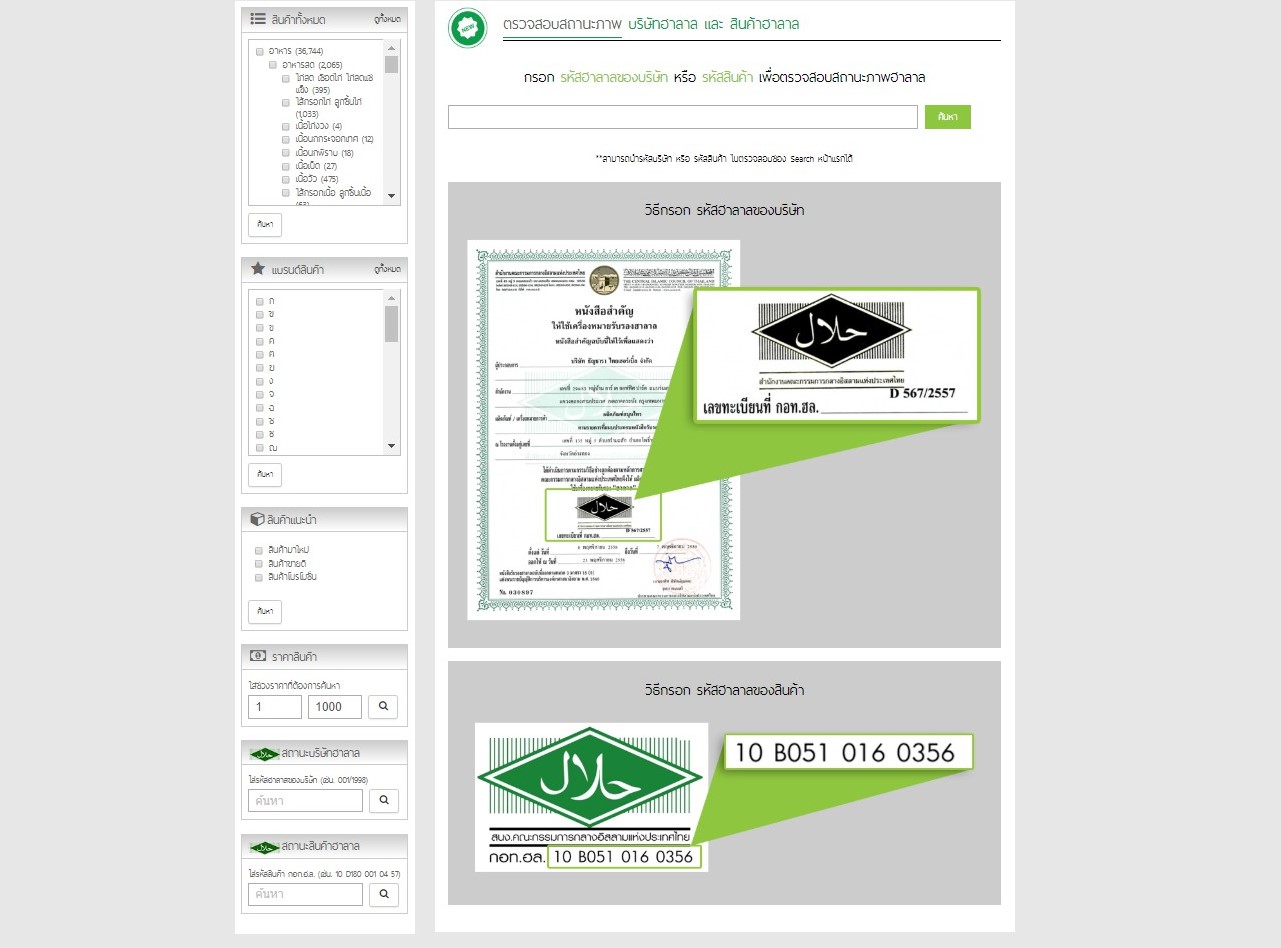Viewport: 1281px width, 948px height.
Task: Click the product halal code search field
Action: tap(306, 895)
